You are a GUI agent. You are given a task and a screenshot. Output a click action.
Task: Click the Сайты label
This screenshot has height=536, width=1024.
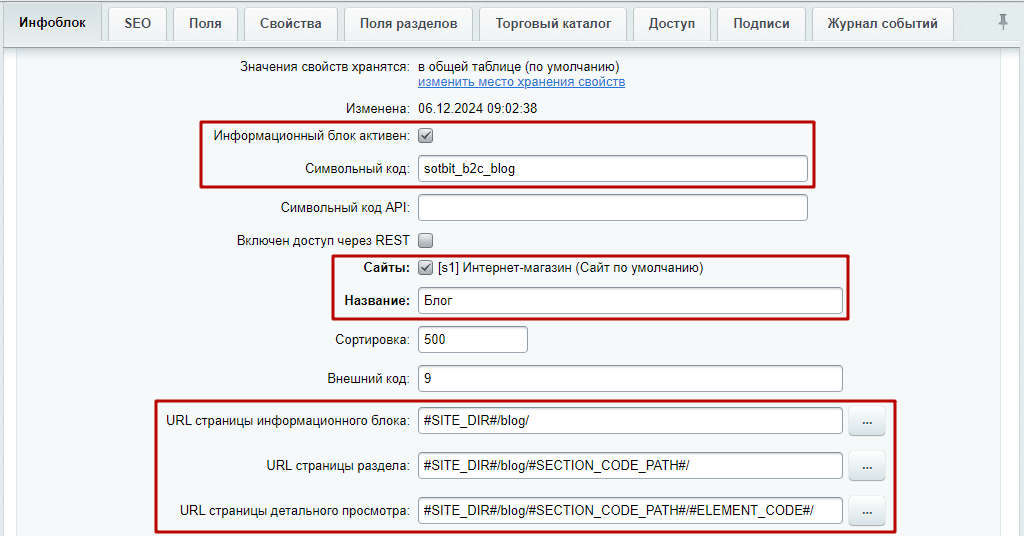pos(387,268)
